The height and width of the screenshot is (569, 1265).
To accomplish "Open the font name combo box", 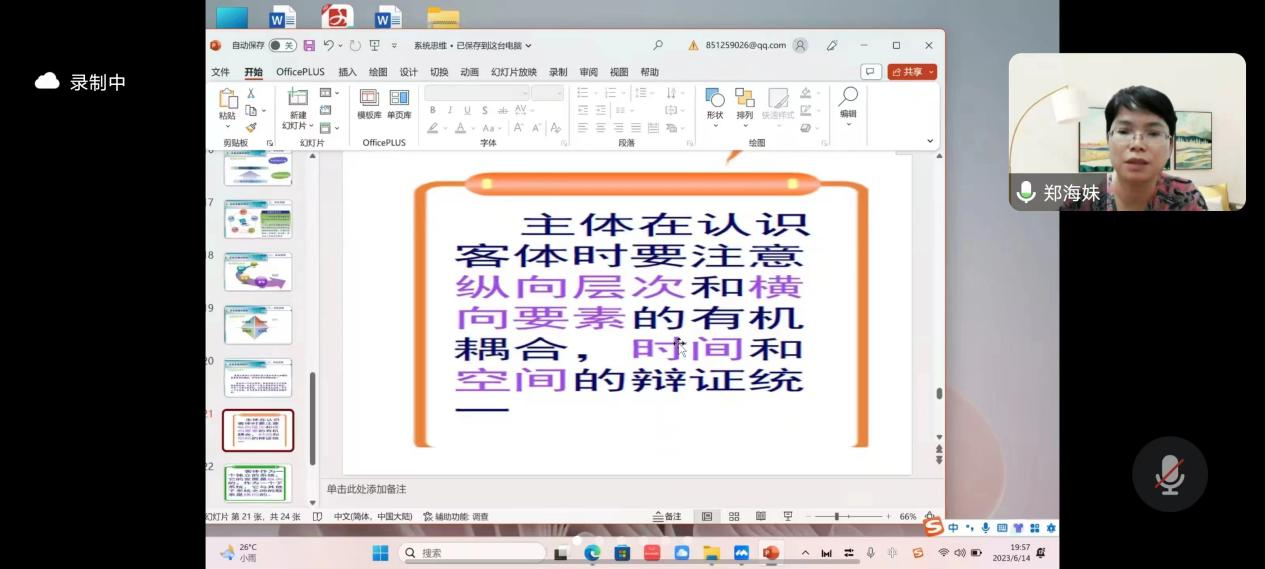I will pyautogui.click(x=477, y=93).
